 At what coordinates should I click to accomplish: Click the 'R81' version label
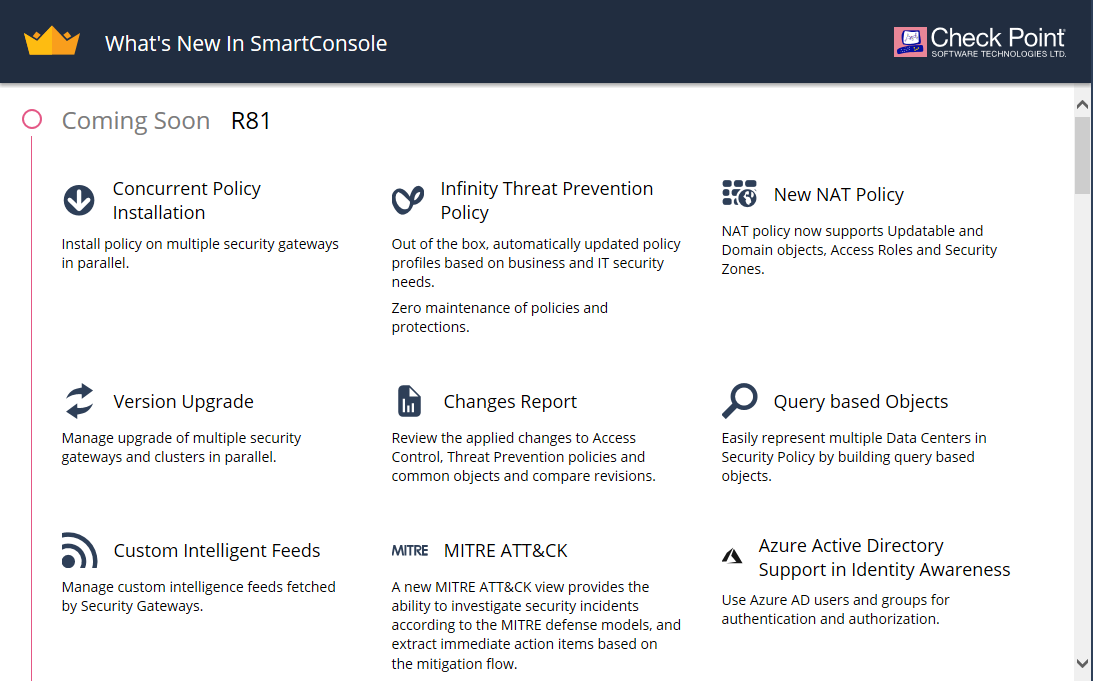(251, 121)
